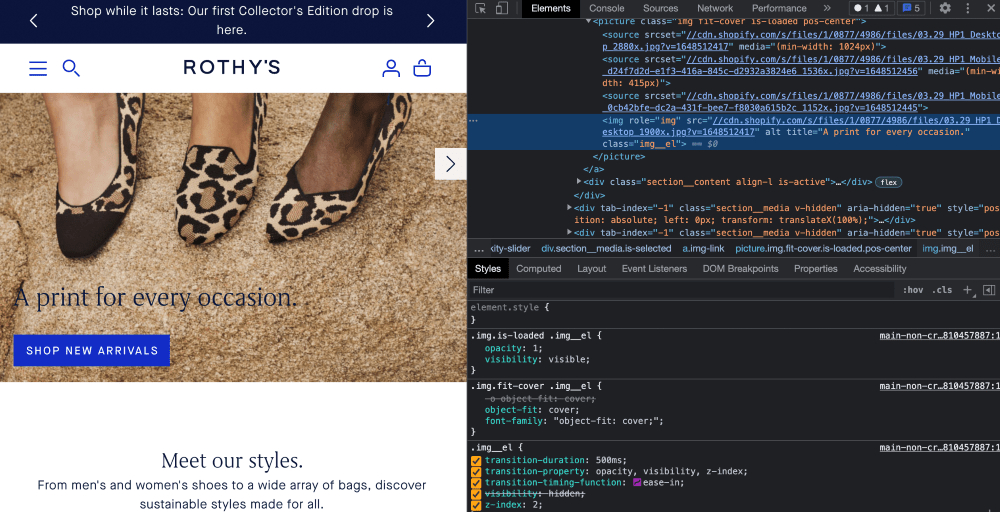The image size is (1000, 512).
Task: Go to previous announcement banner message
Action: coord(34,20)
